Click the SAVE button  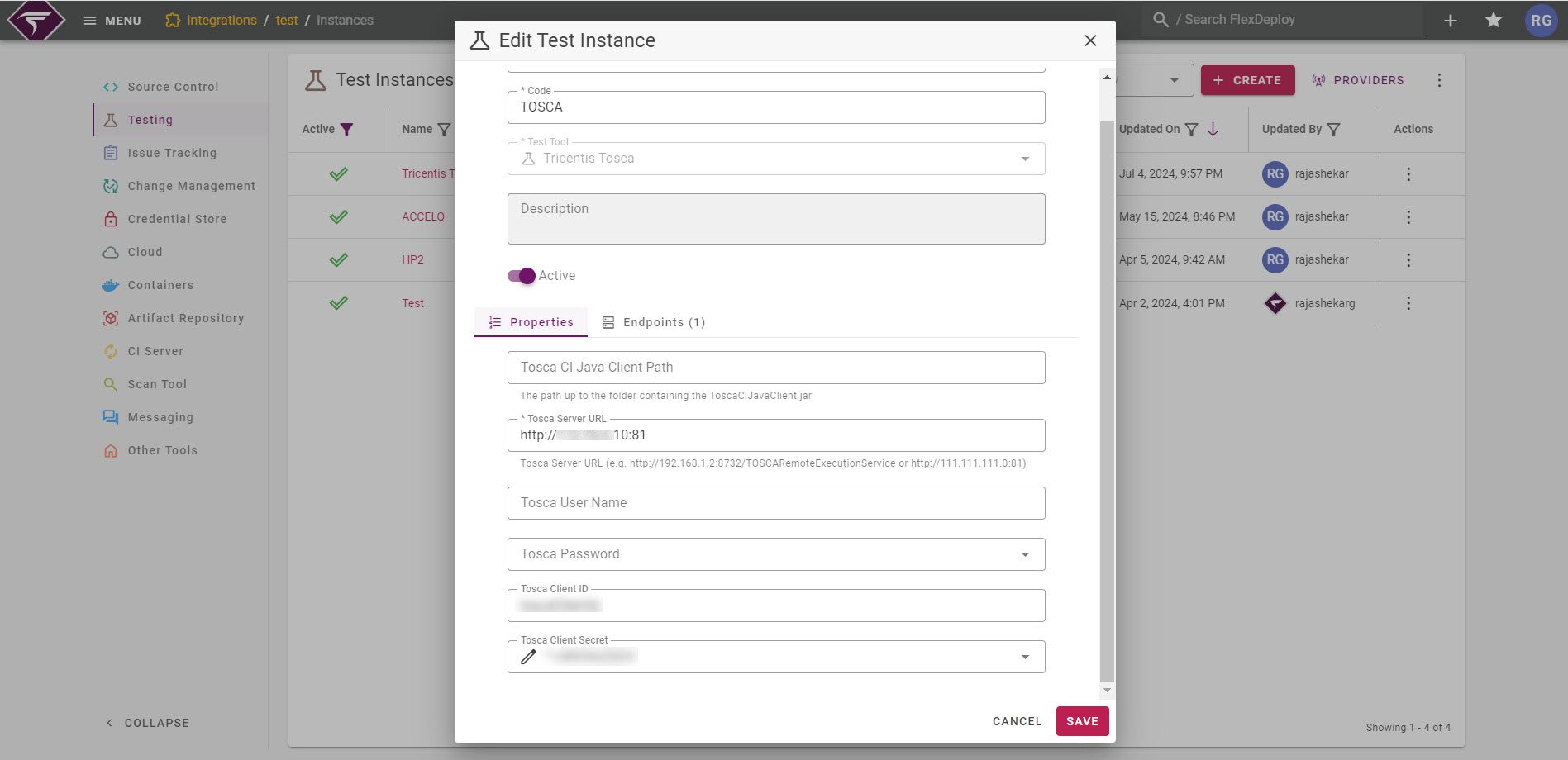coord(1082,720)
